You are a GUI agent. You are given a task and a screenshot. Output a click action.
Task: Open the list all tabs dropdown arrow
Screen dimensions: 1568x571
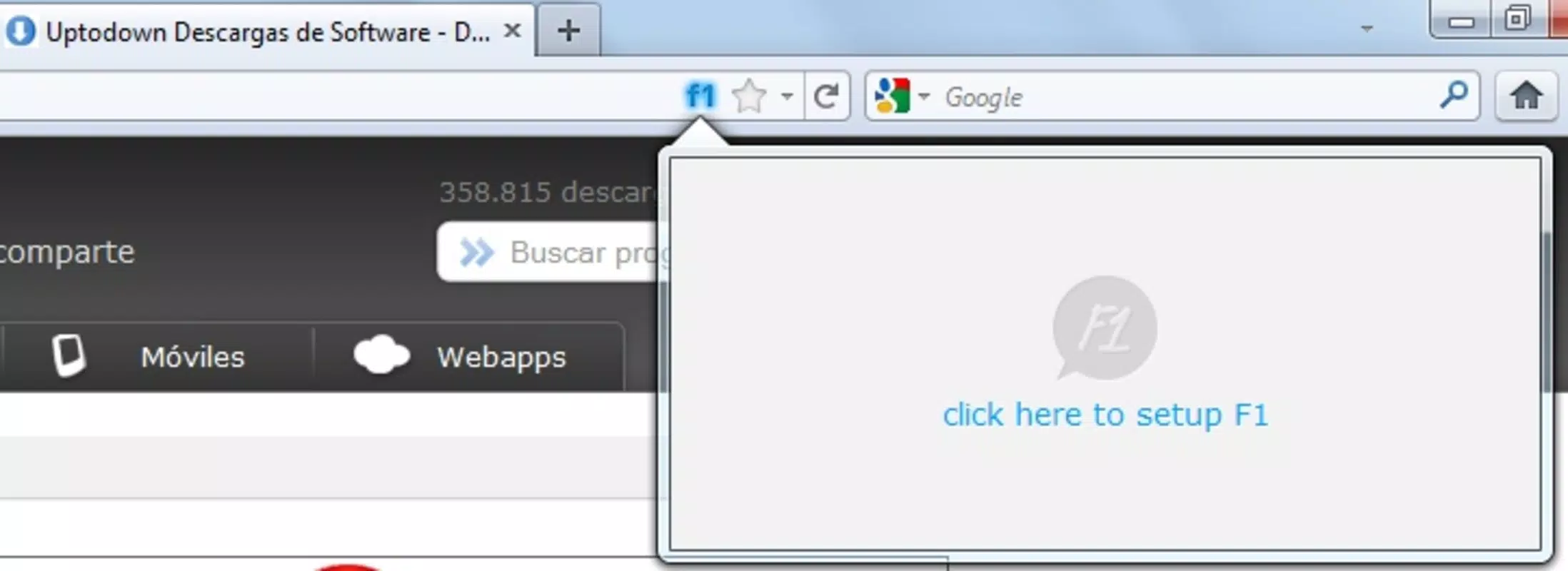point(1367,29)
